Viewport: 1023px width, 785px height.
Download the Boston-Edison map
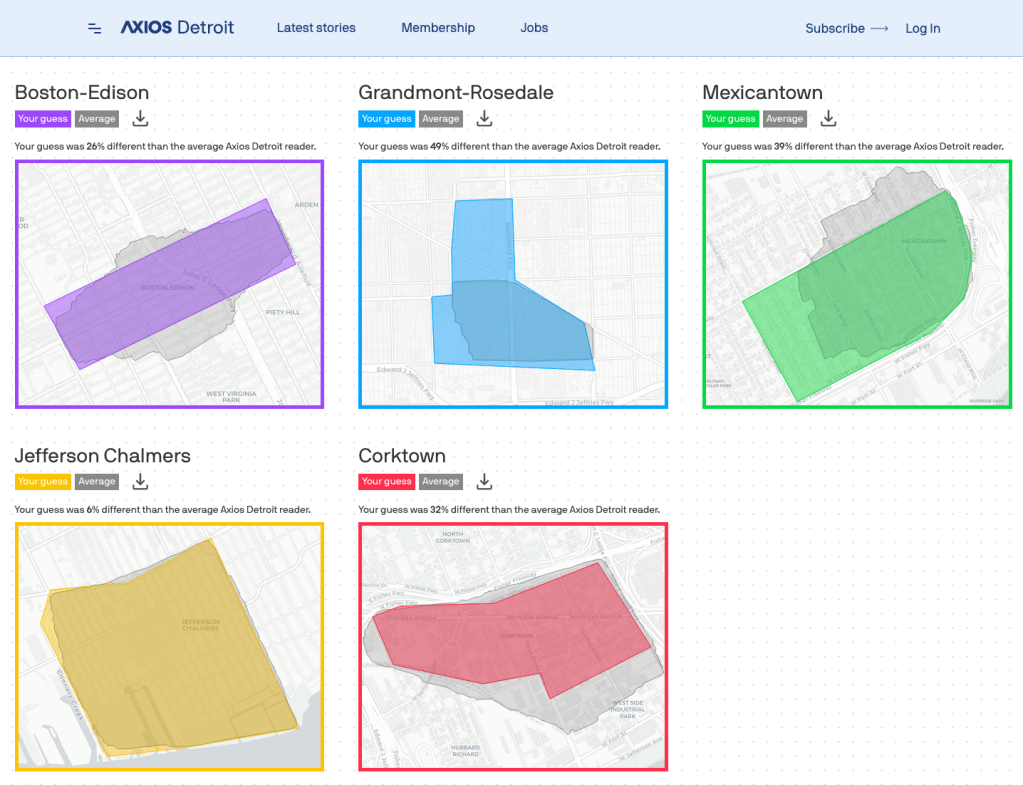pos(141,119)
